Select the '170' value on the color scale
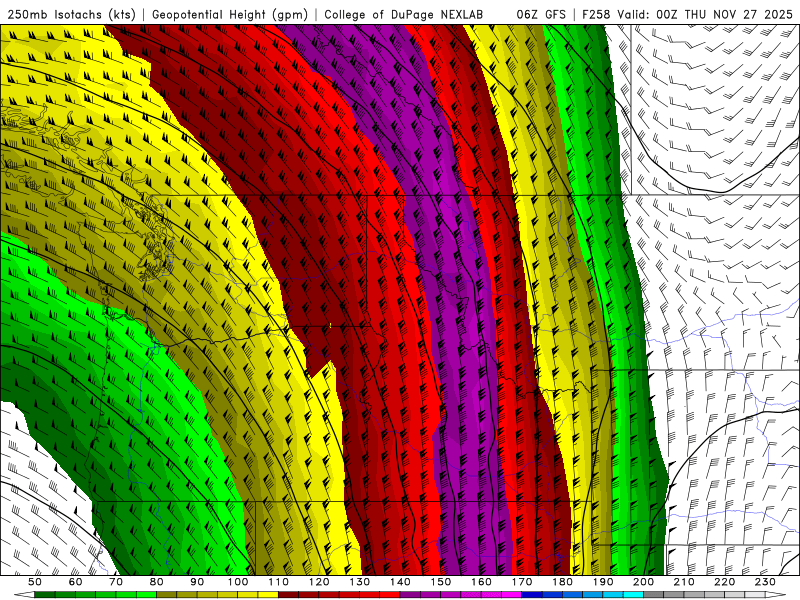The height and width of the screenshot is (600, 800). click(522, 582)
